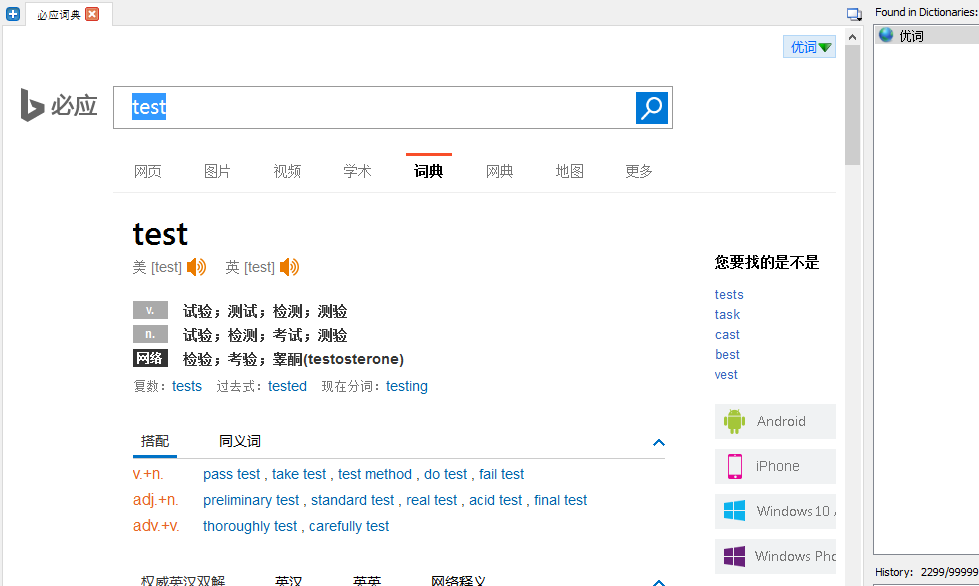Click the Windows 10 app button
The height and width of the screenshot is (586, 979).
(x=775, y=511)
